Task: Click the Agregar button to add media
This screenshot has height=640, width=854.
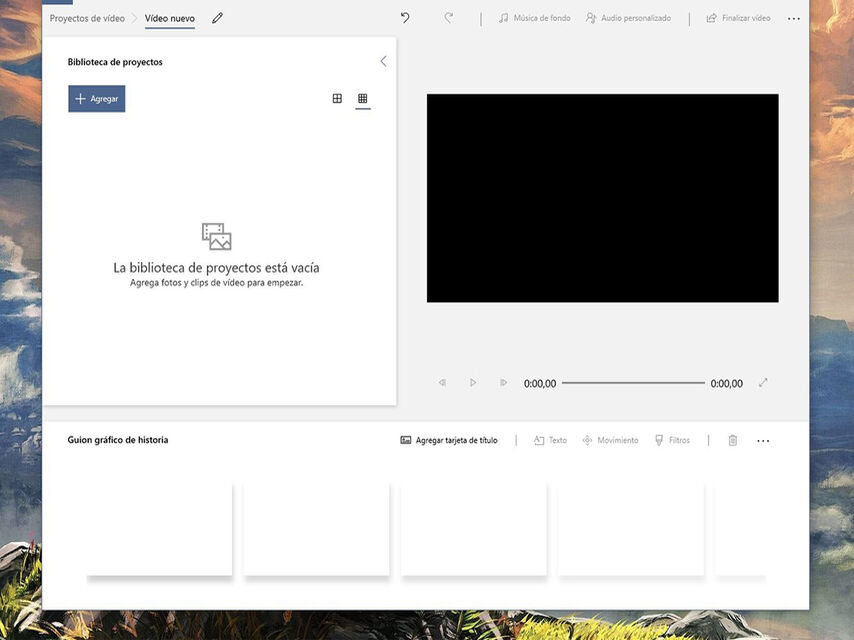Action: tap(96, 98)
